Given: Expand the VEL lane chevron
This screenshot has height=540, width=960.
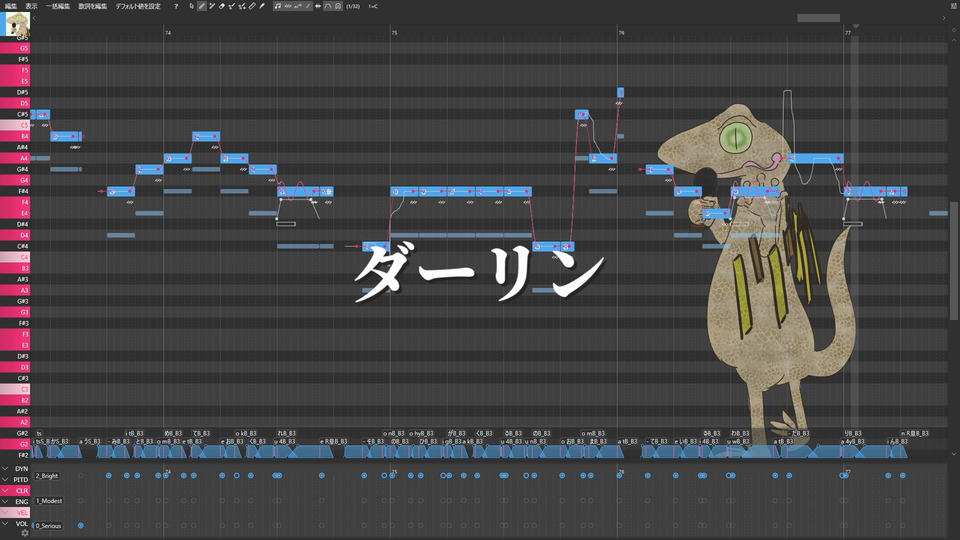Looking at the screenshot, I should pyautogui.click(x=5, y=512).
